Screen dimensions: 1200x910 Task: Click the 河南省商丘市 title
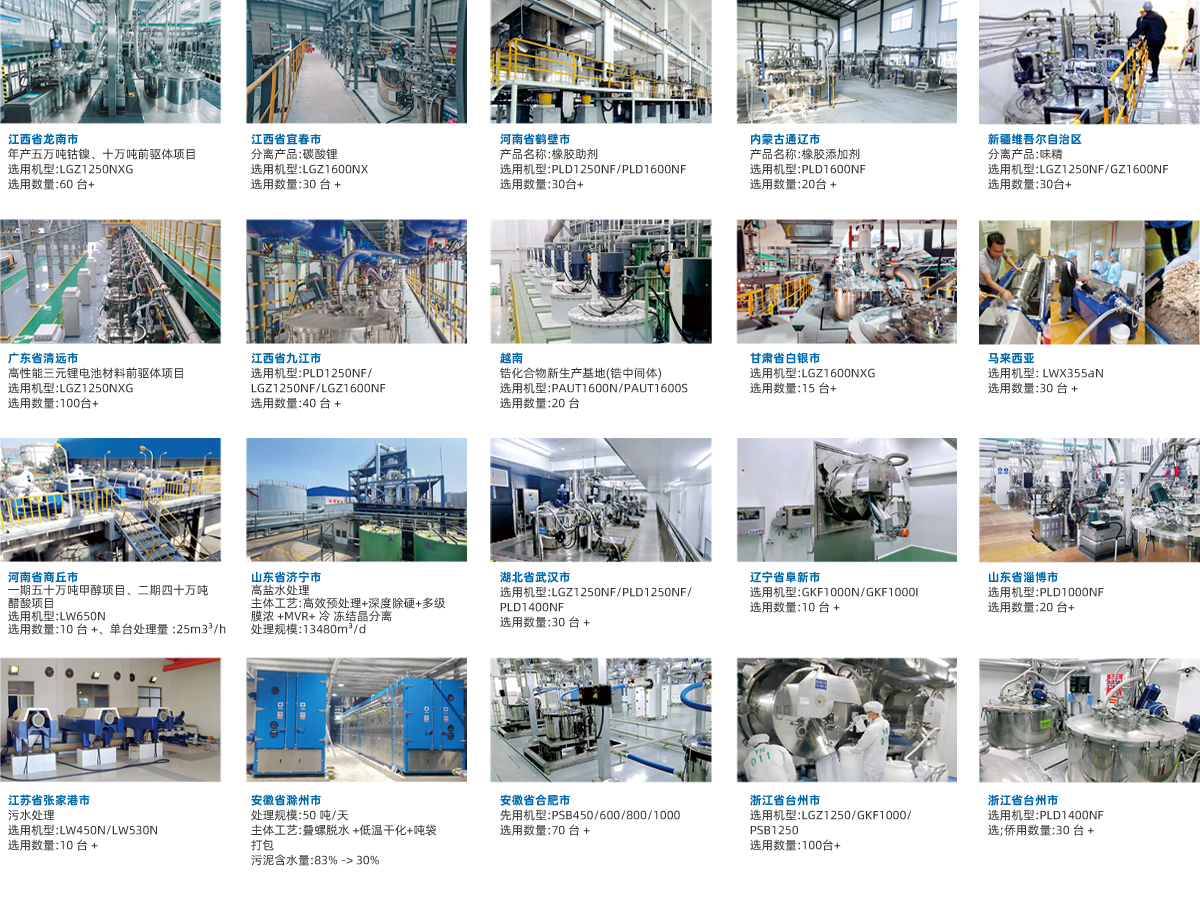point(43,577)
